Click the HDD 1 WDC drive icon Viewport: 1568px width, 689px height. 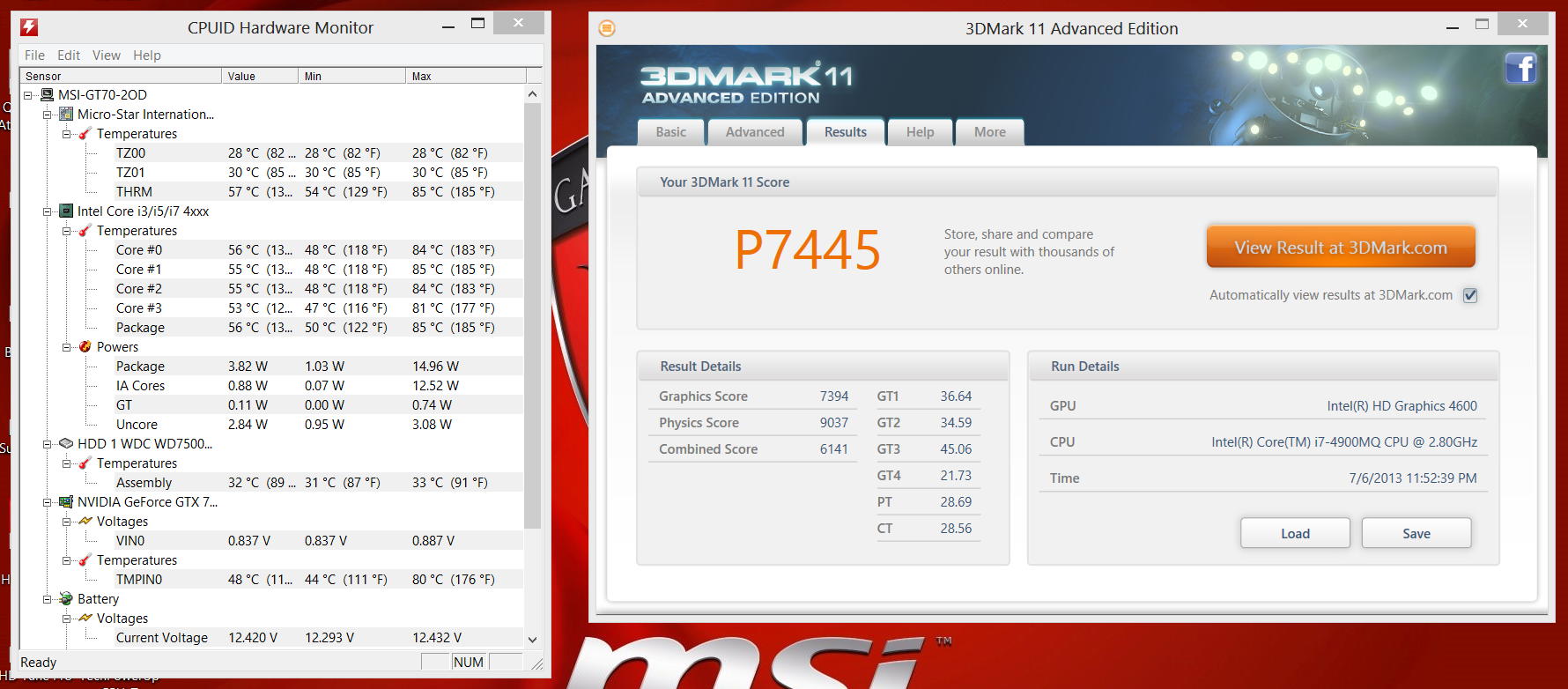tap(66, 443)
